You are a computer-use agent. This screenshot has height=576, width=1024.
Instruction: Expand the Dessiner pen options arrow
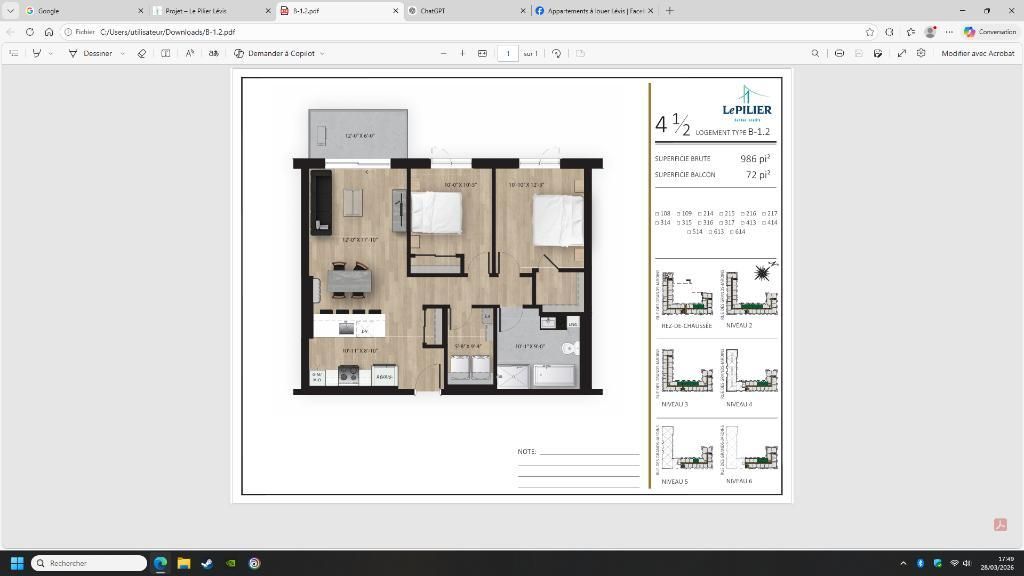coord(122,53)
